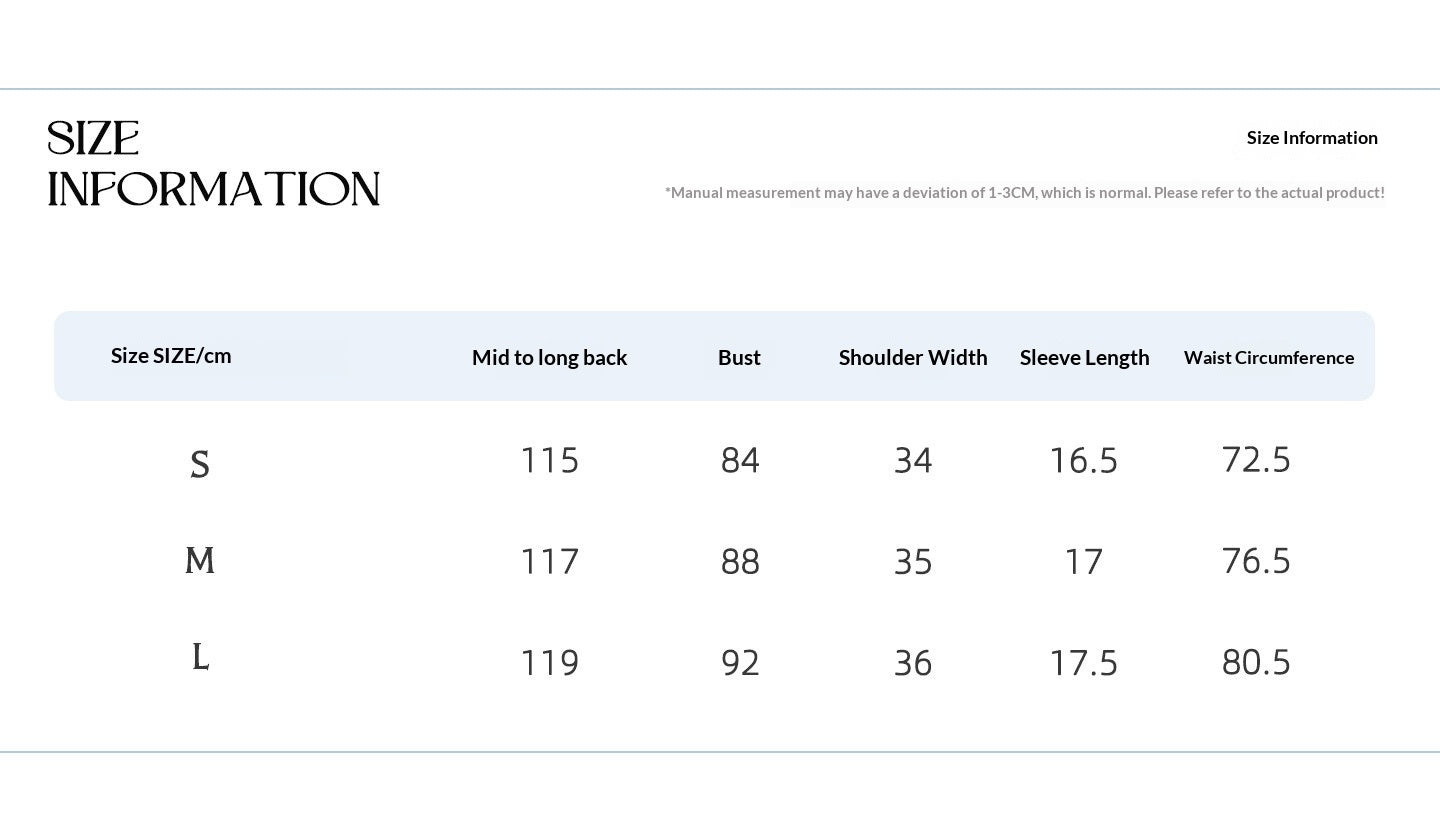Viewport: 1440px width, 817px height.
Task: Click the 36 shoulder width value
Action: (913, 663)
